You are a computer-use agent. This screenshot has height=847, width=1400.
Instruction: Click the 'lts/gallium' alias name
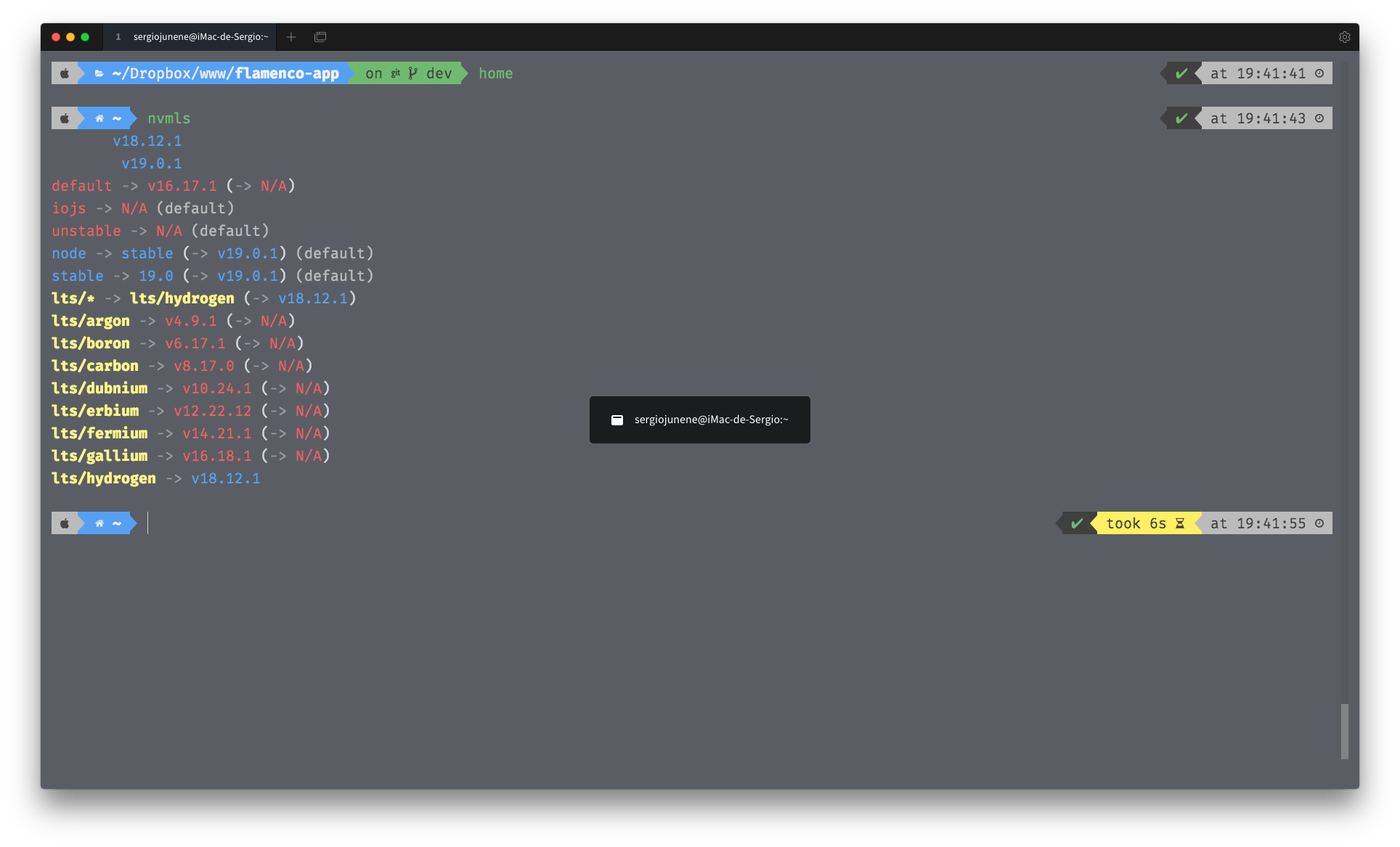click(x=99, y=456)
